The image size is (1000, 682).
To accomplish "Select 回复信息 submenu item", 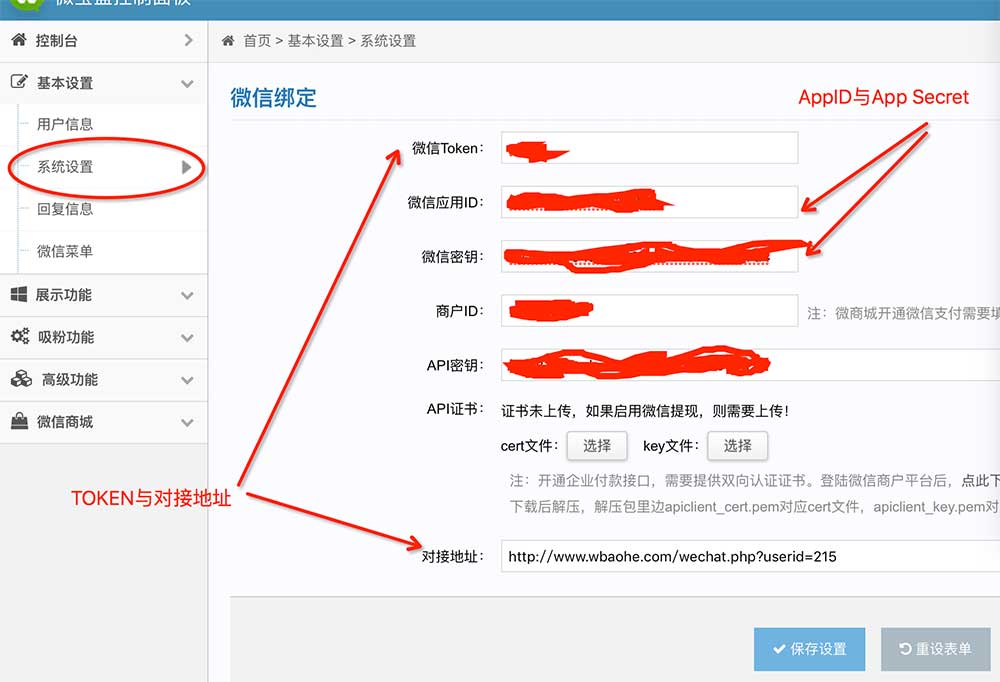I will (65, 209).
